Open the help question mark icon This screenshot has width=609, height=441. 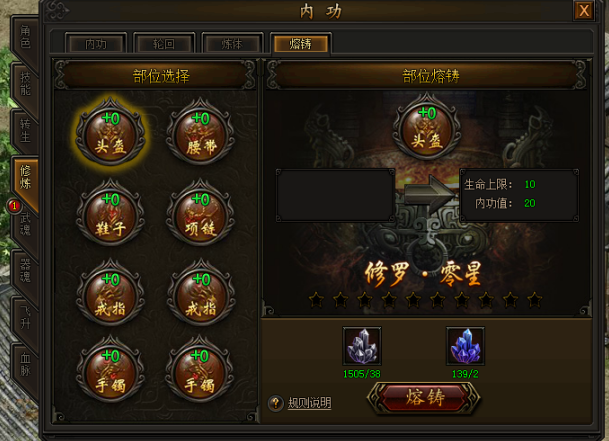coord(275,403)
